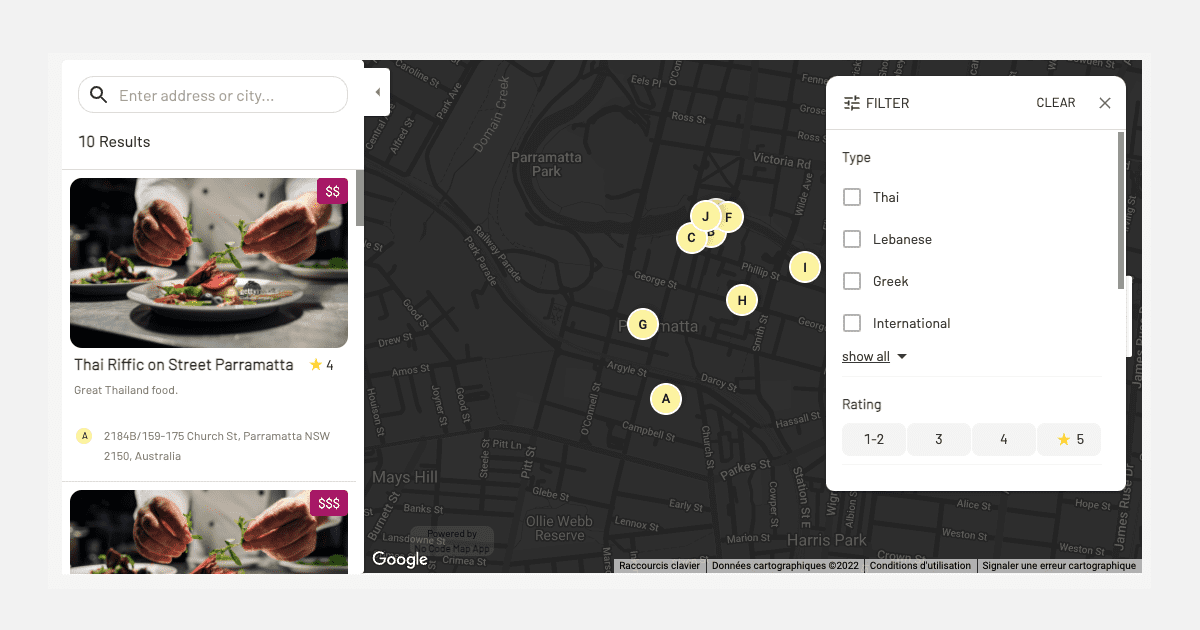The image size is (1200, 630).
Task: Check the Thai type filter
Action: pyautogui.click(x=852, y=197)
